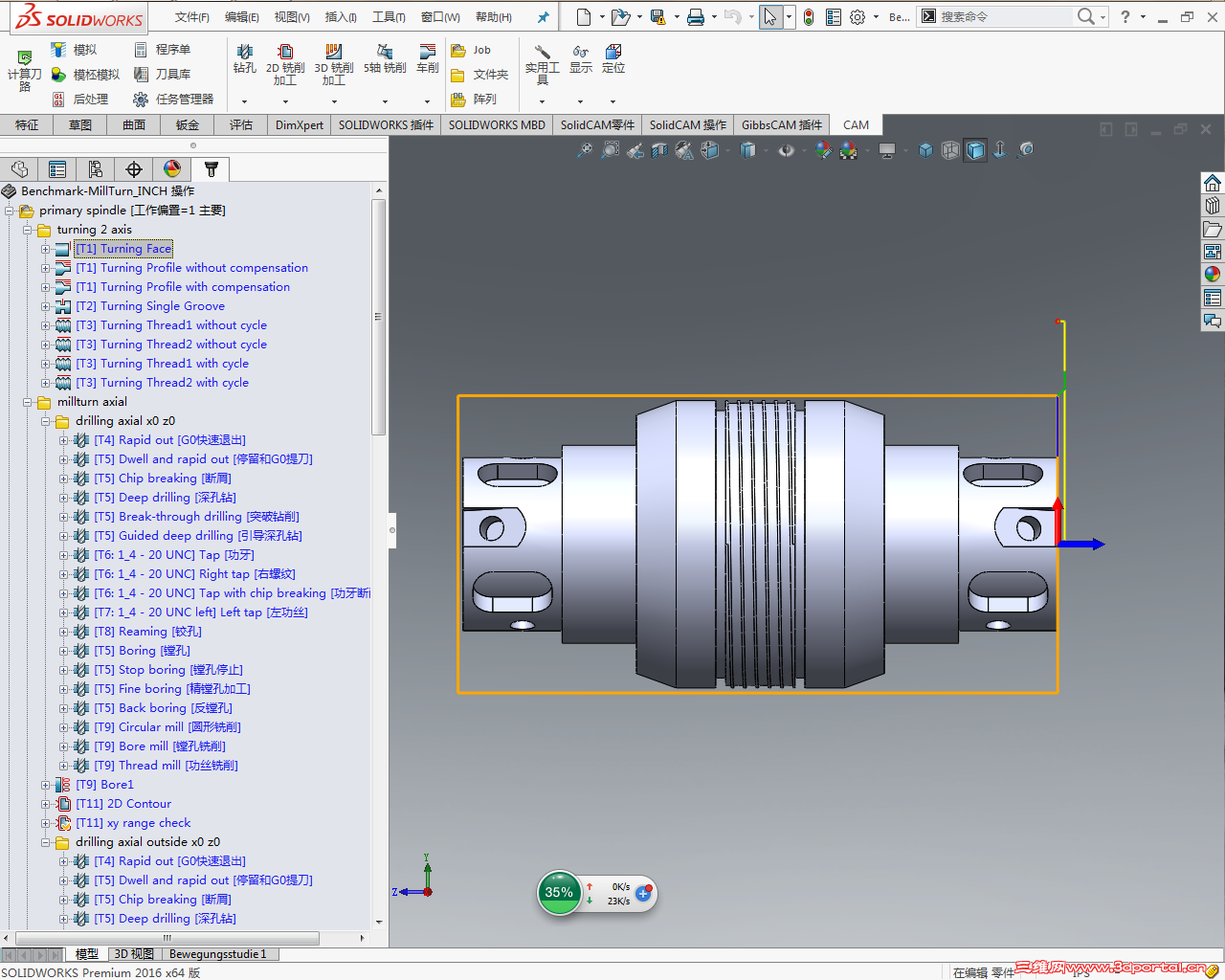1225x980 pixels.
Task: Switch to the FeatureManager design tree tab
Action: point(19,169)
